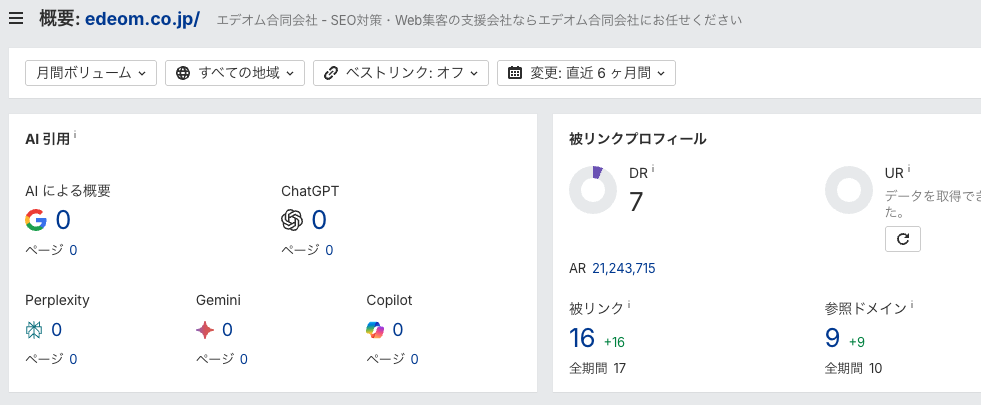This screenshot has height=405, width=981.
Task: Click the globe icon in region filter
Action: (183, 73)
